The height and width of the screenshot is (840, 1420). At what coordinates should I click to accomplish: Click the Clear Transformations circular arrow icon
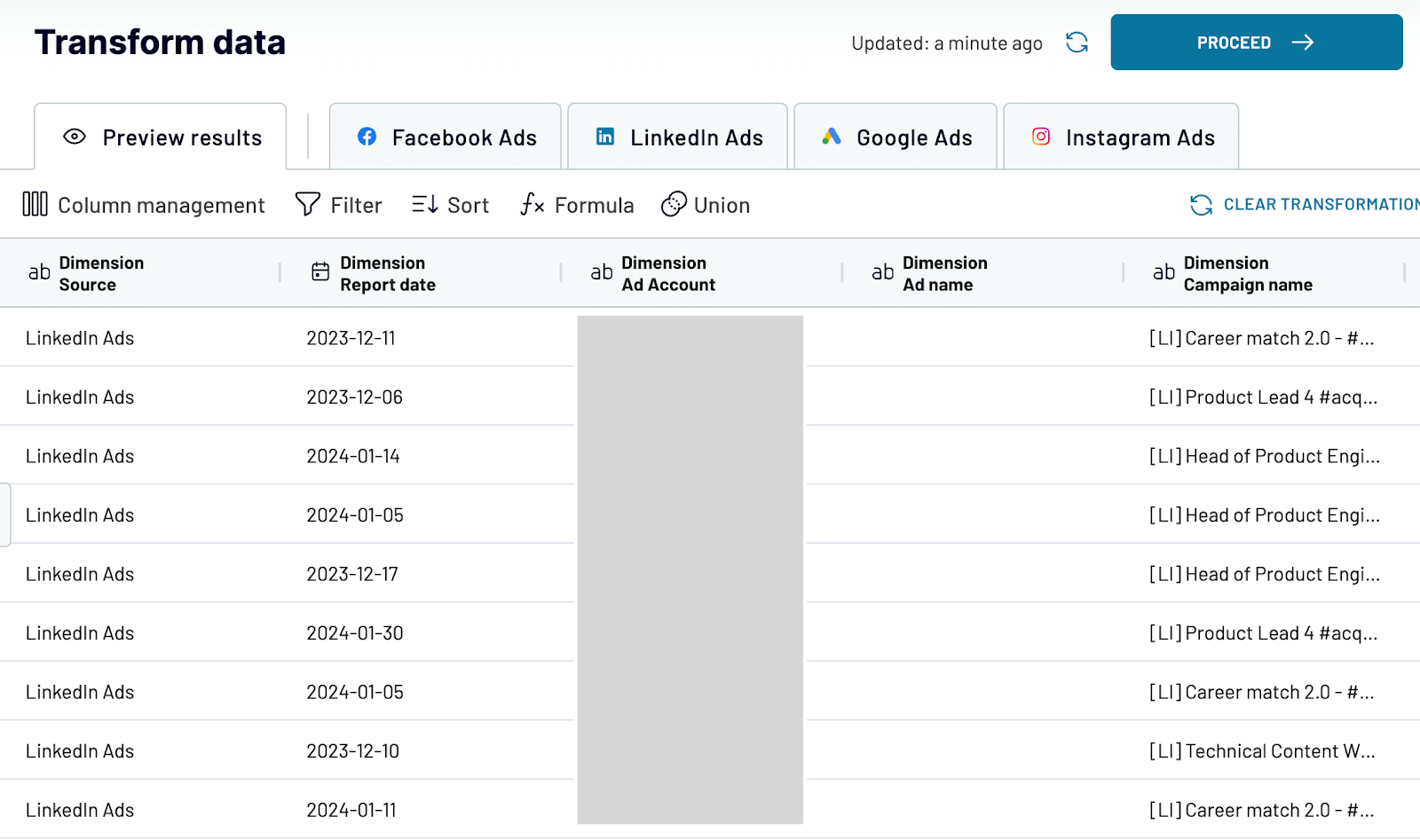[1201, 205]
